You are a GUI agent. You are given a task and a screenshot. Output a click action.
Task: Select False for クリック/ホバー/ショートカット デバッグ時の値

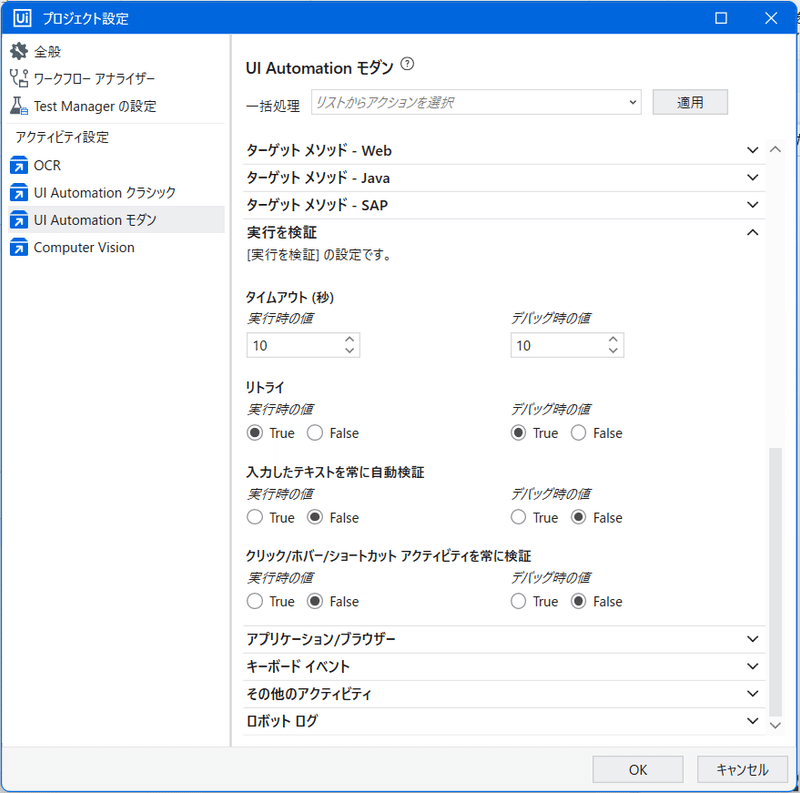coord(579,601)
